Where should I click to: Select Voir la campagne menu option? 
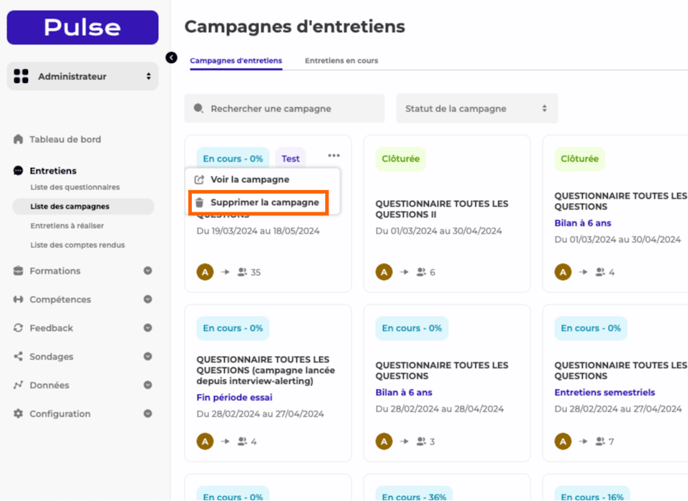pyautogui.click(x=250, y=180)
